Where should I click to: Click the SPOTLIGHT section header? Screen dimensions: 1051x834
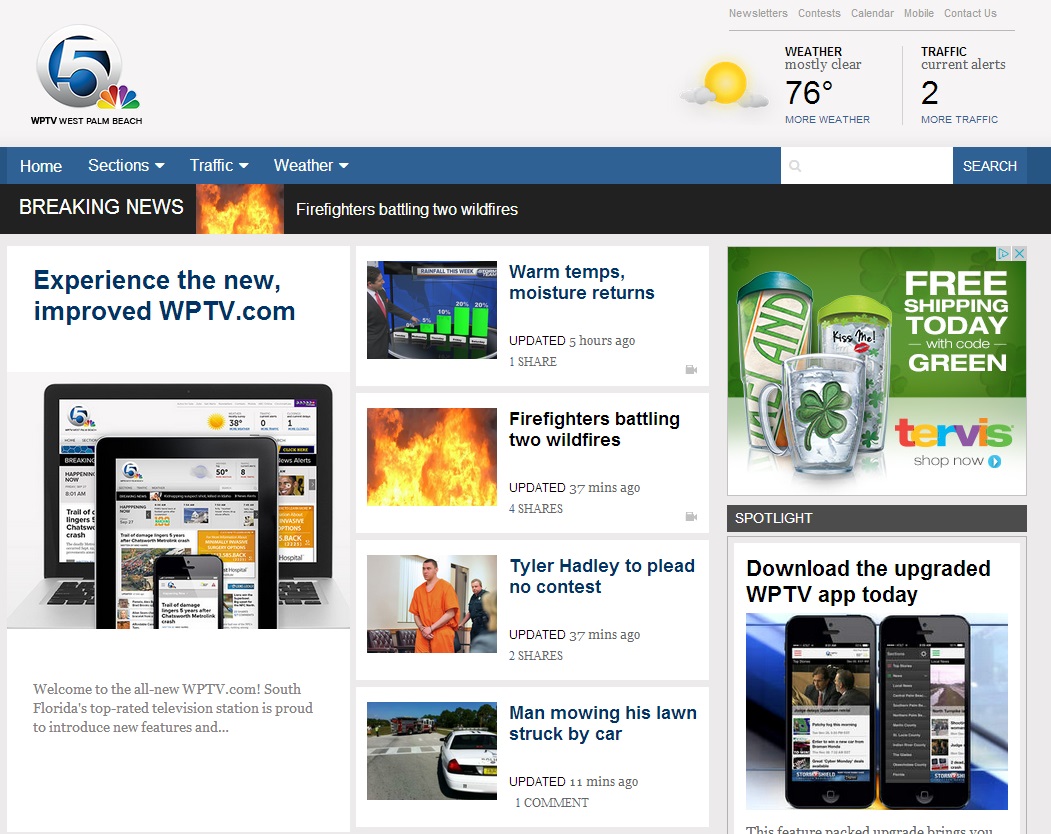point(877,518)
